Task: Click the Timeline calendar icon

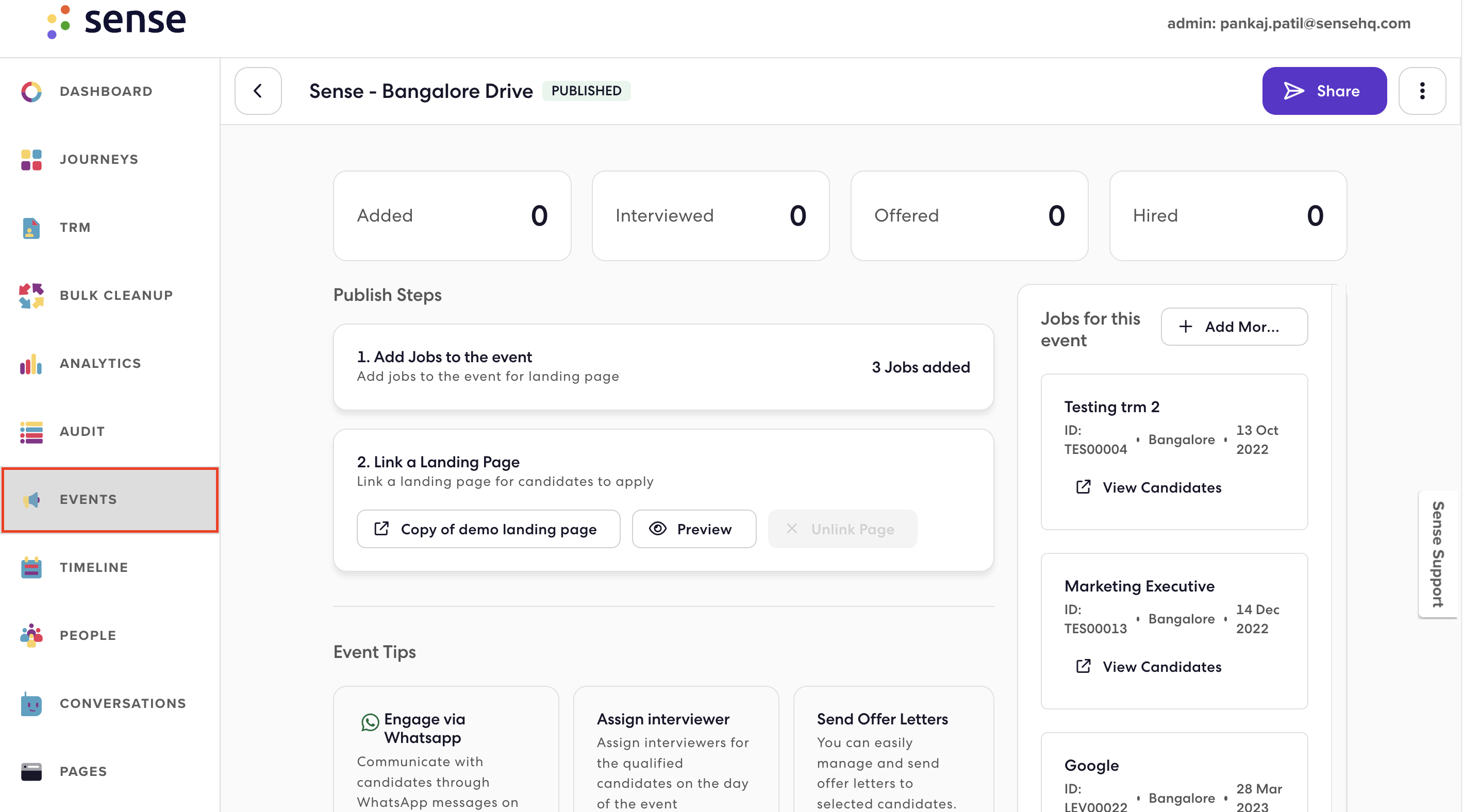Action: coord(31,567)
